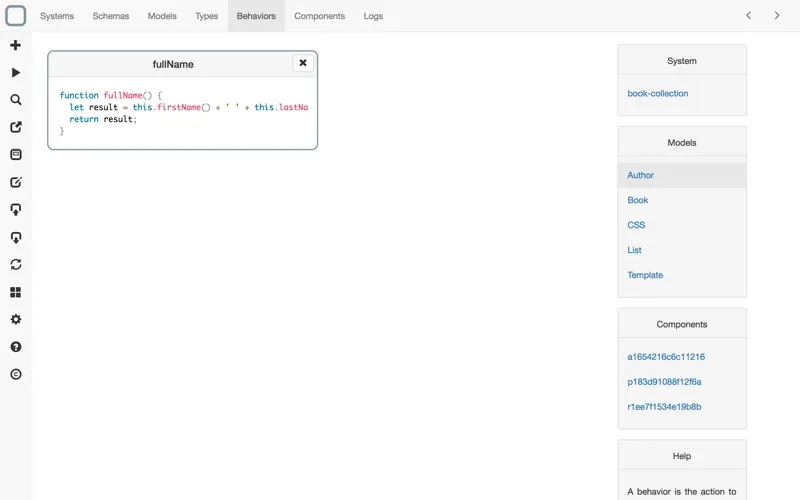800x500 pixels.
Task: Open component r1ee7f1534e19b8b
Action: pos(664,407)
